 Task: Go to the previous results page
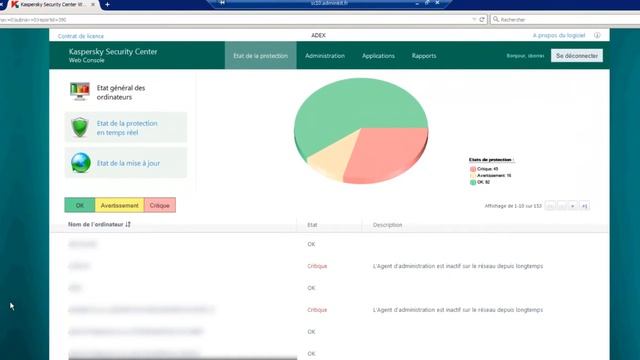561,206
